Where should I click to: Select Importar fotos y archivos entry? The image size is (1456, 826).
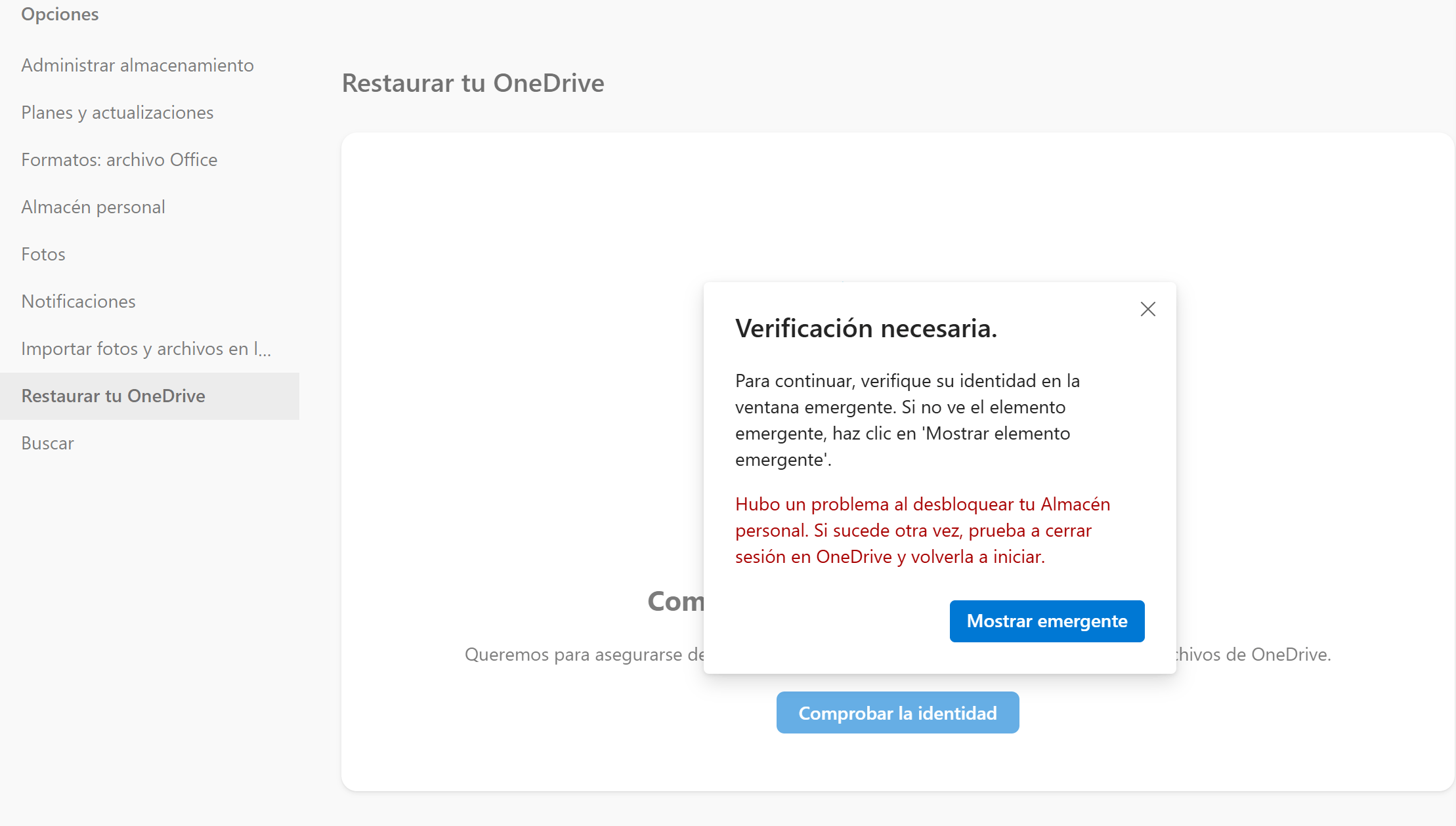click(x=146, y=349)
